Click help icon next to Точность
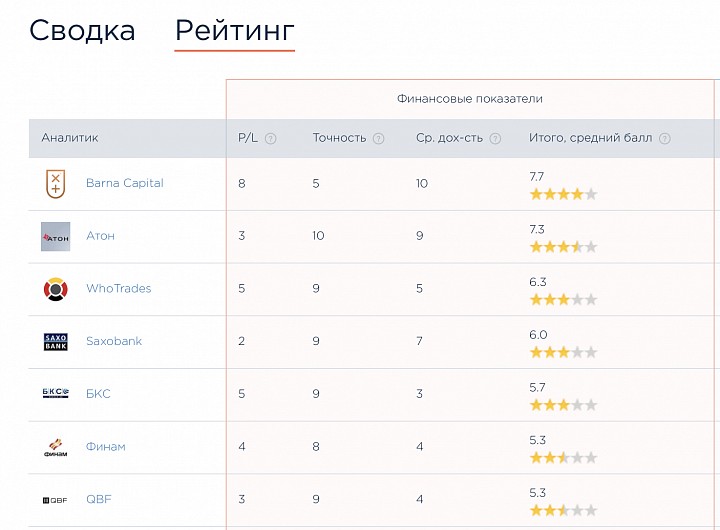The height and width of the screenshot is (530, 720). (x=378, y=138)
